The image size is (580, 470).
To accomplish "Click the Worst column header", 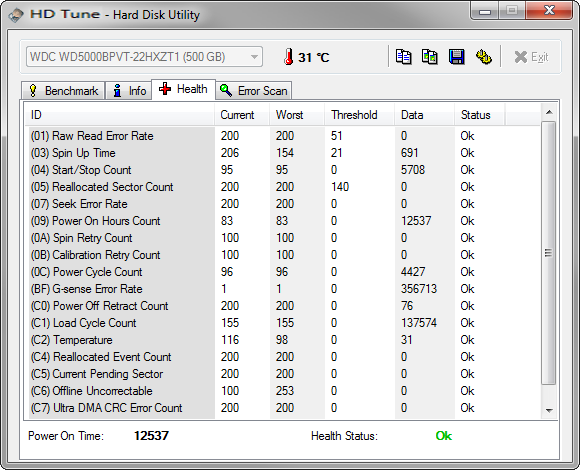I will tap(297, 115).
